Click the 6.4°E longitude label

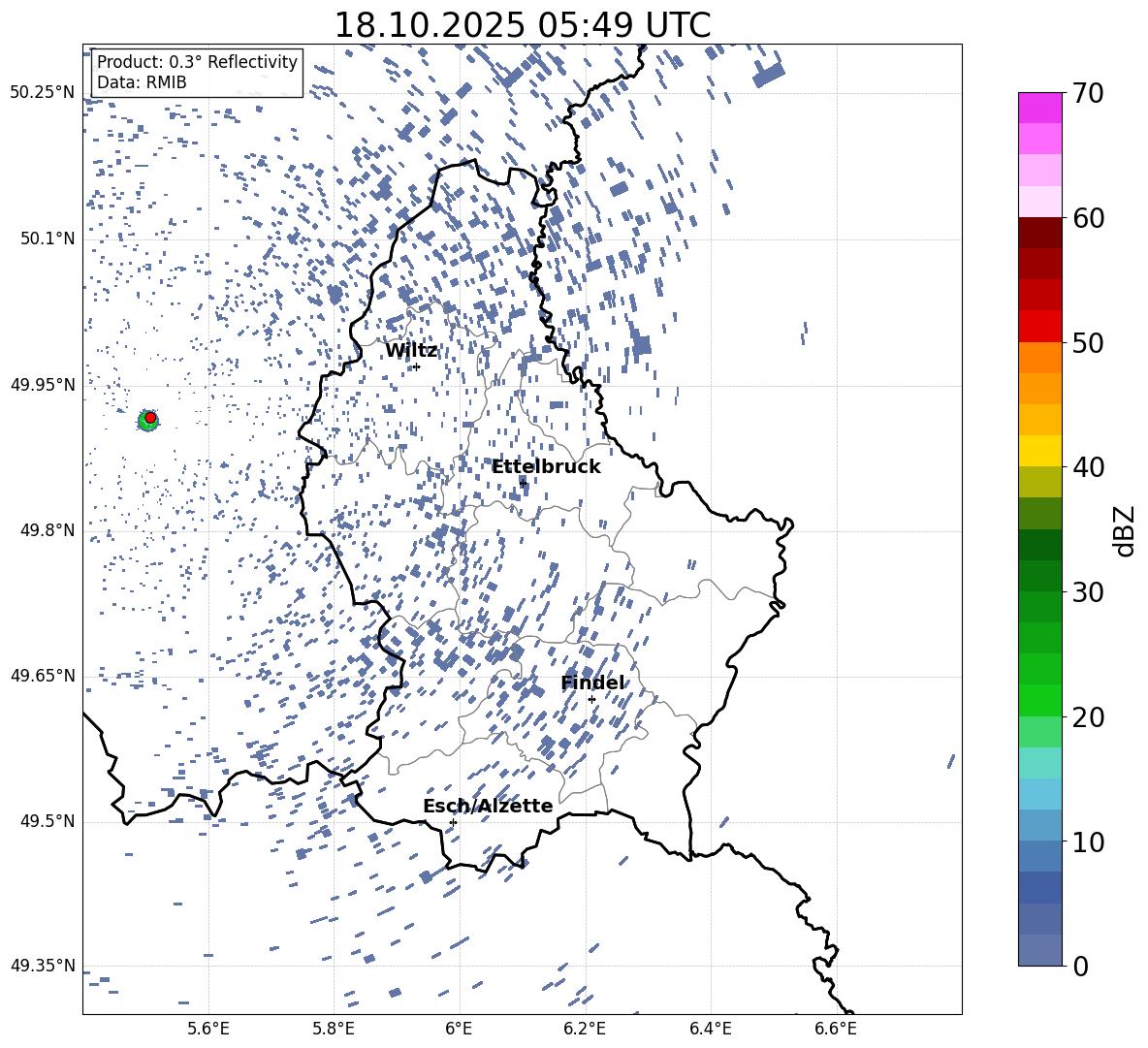[710, 1029]
